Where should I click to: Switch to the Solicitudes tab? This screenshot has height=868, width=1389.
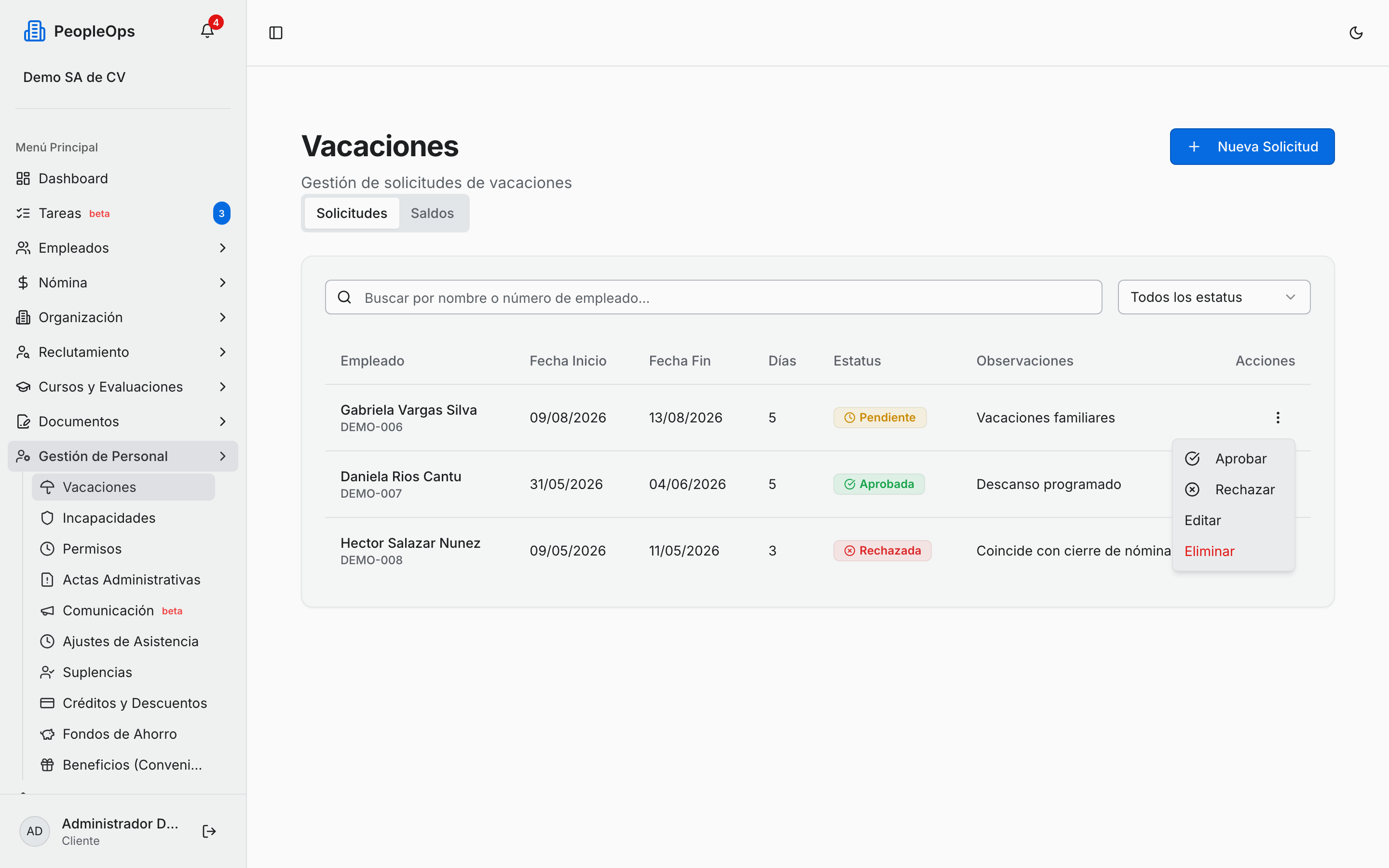click(x=352, y=214)
